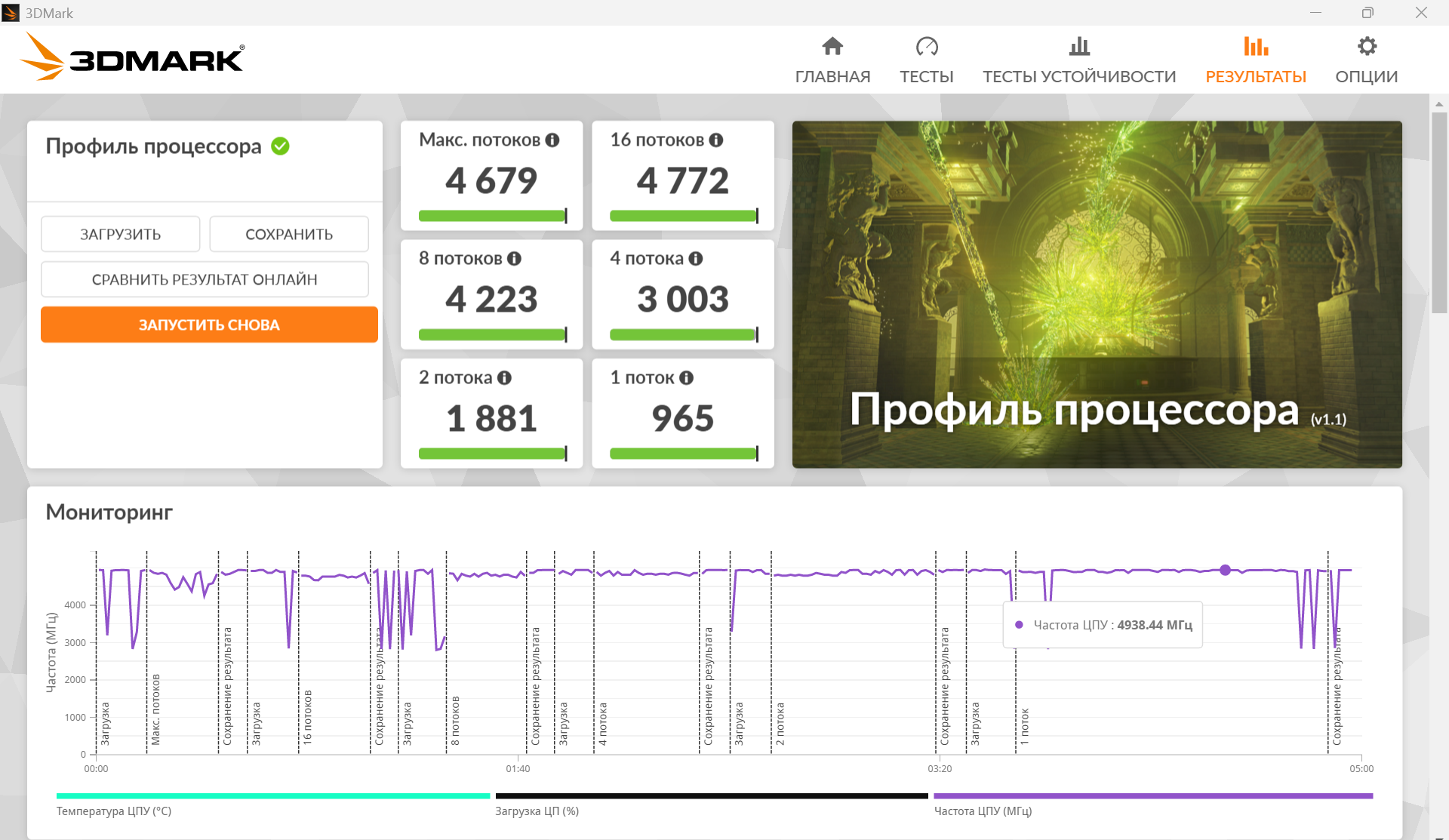Show info for 4 потока score
Screen dimensions: 1449x840
[696, 259]
